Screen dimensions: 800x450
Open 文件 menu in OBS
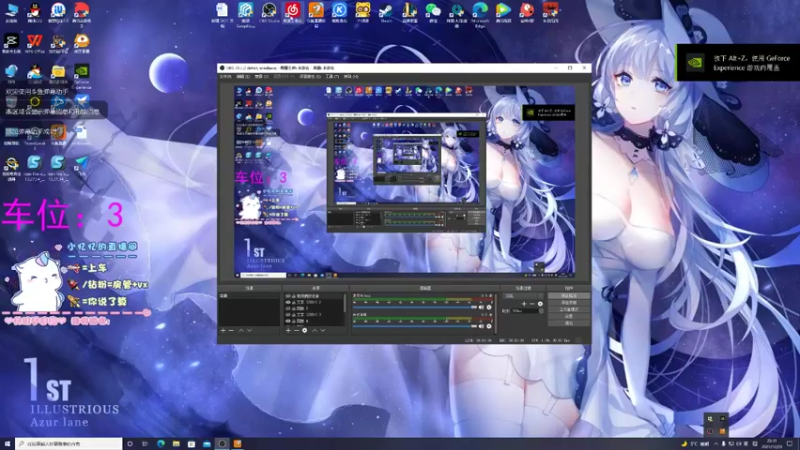[225, 77]
